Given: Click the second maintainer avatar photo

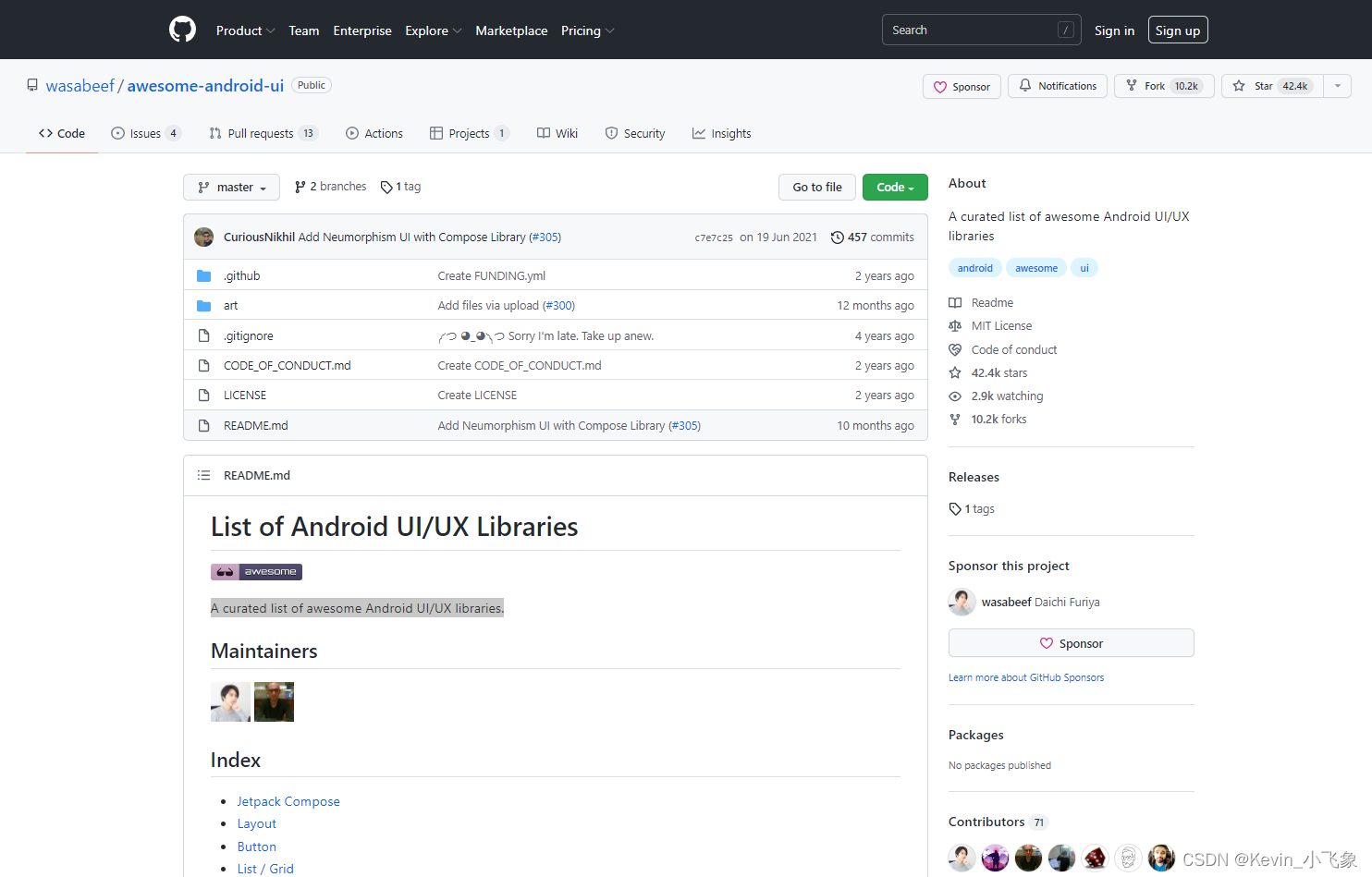Looking at the screenshot, I should tap(274, 701).
